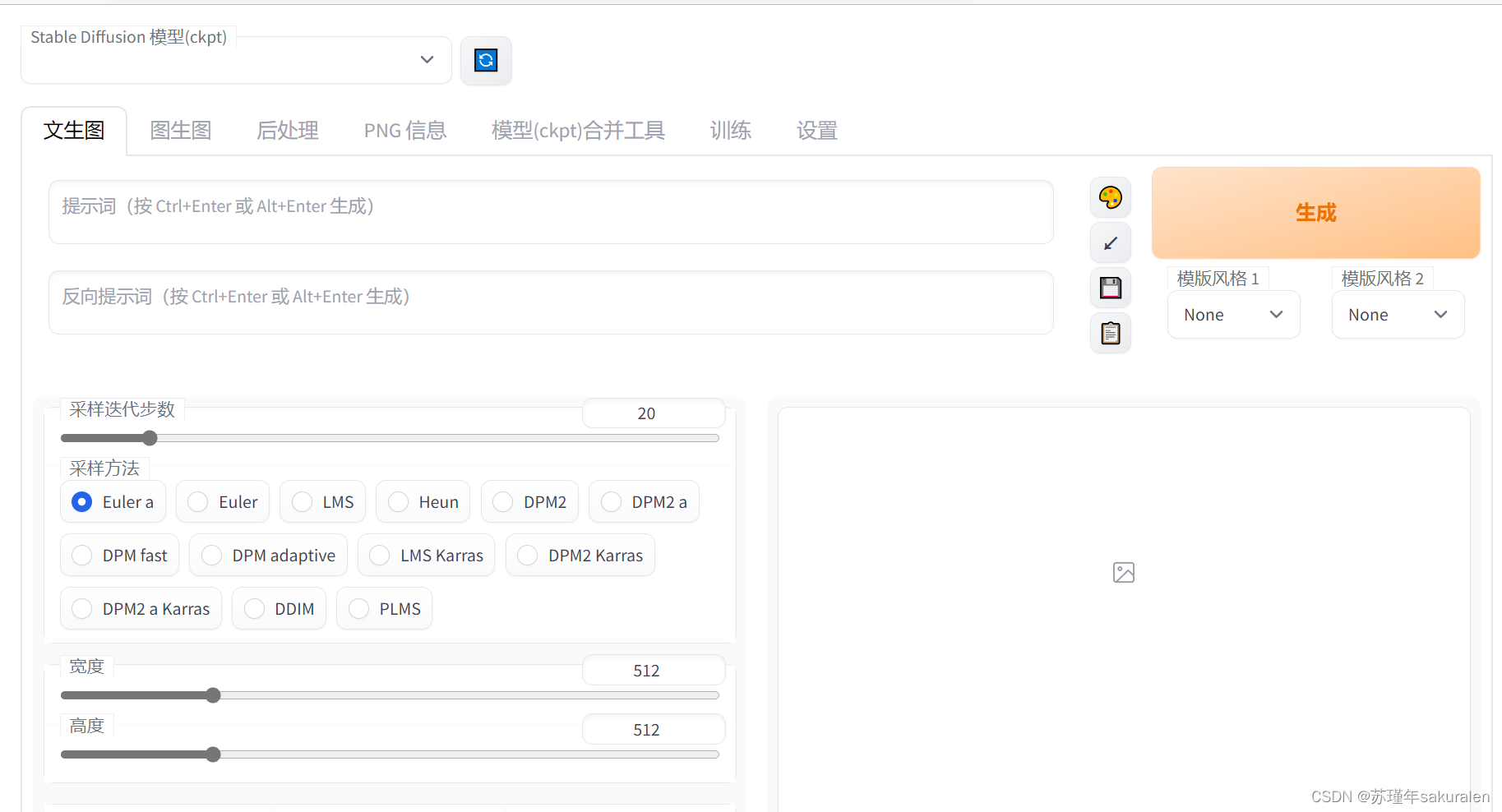
Task: Click the empty image output preview area
Action: [1124, 609]
